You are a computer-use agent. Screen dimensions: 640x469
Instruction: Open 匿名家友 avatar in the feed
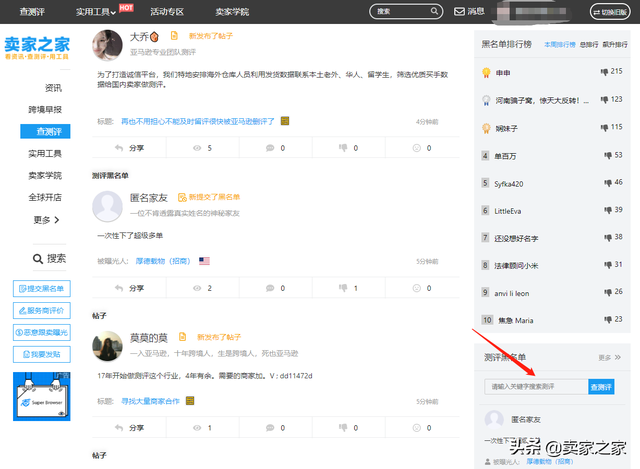[x=107, y=207]
